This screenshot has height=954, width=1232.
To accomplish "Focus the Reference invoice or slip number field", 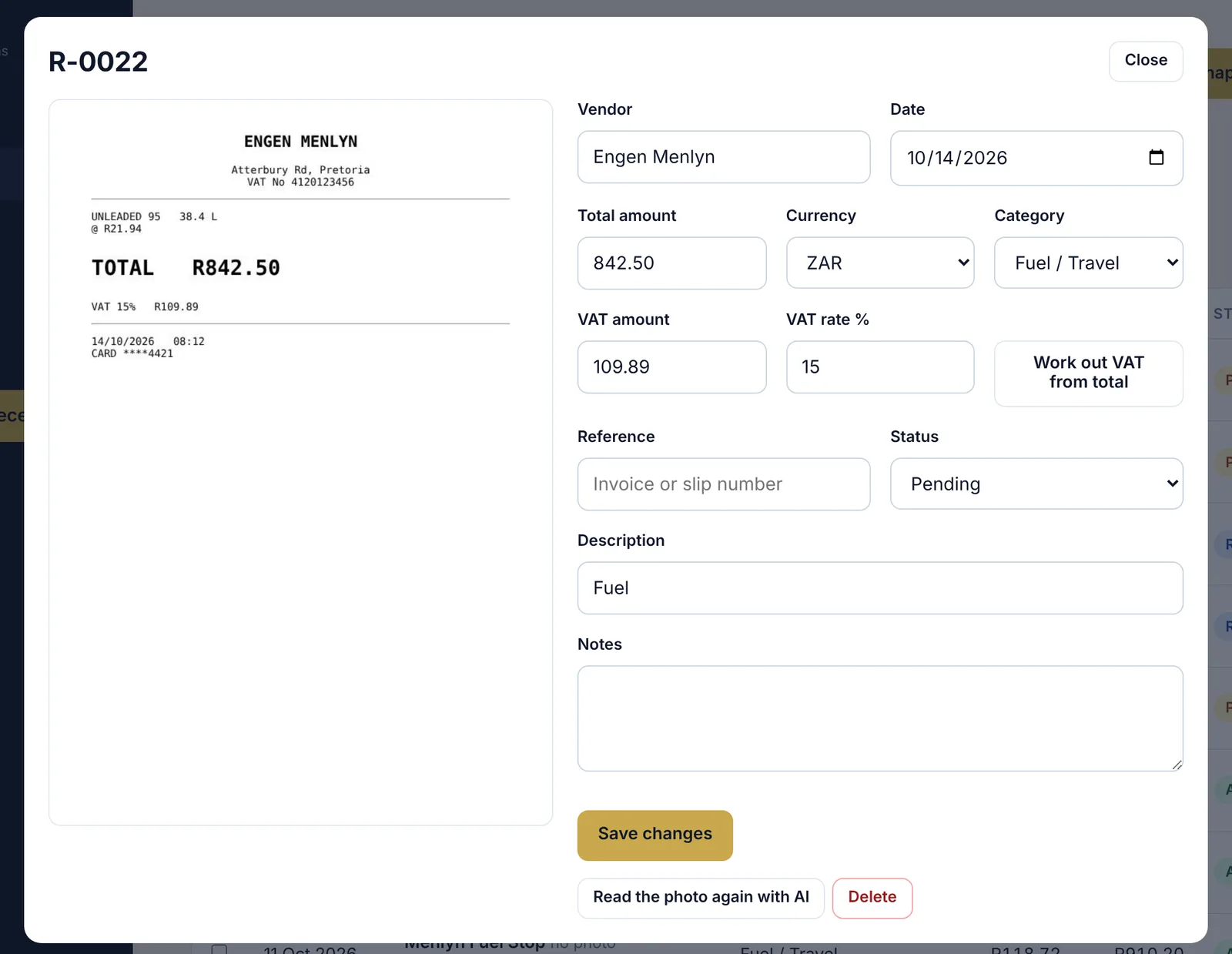I will [724, 484].
